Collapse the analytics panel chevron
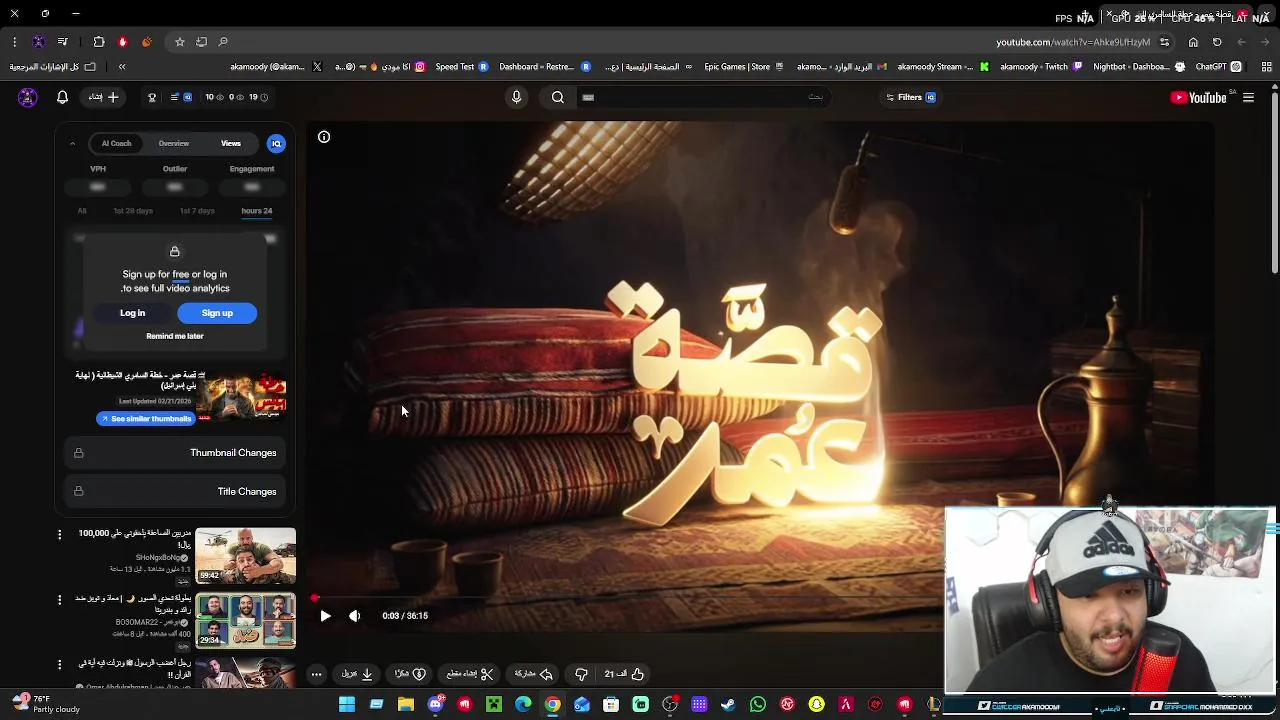This screenshot has height=720, width=1280. pyautogui.click(x=72, y=143)
